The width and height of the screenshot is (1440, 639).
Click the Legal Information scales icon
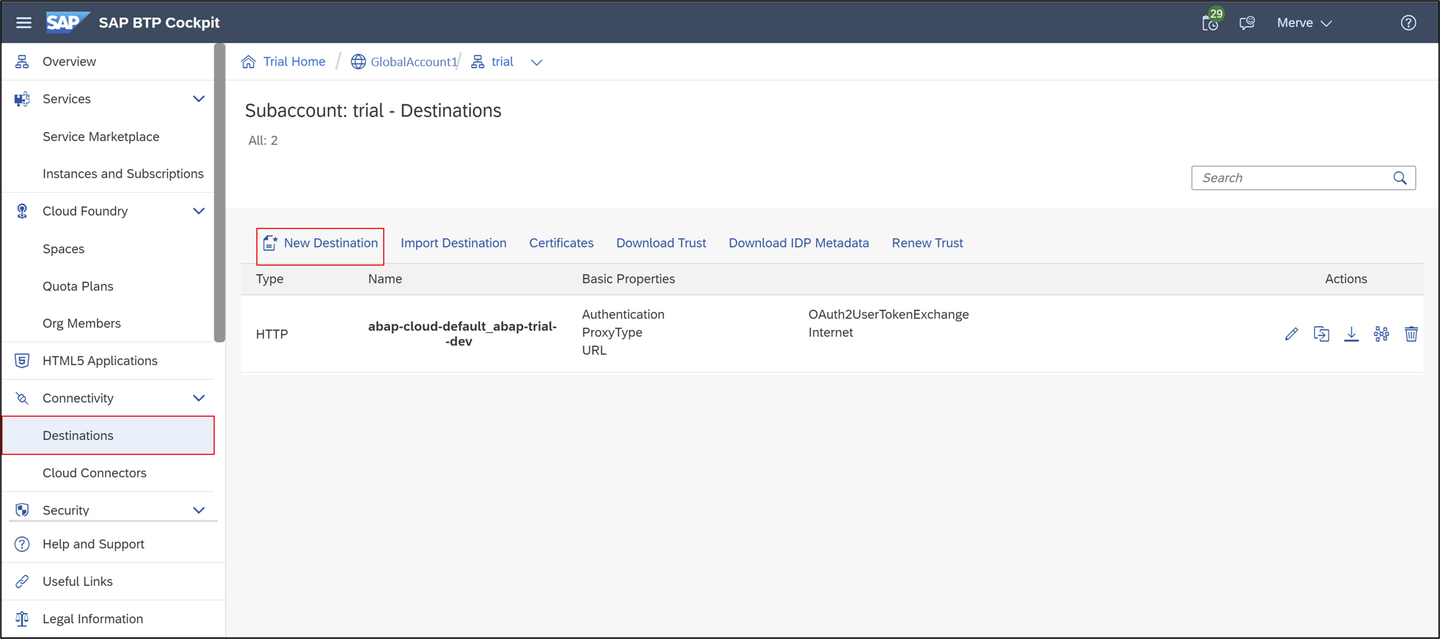[22, 619]
